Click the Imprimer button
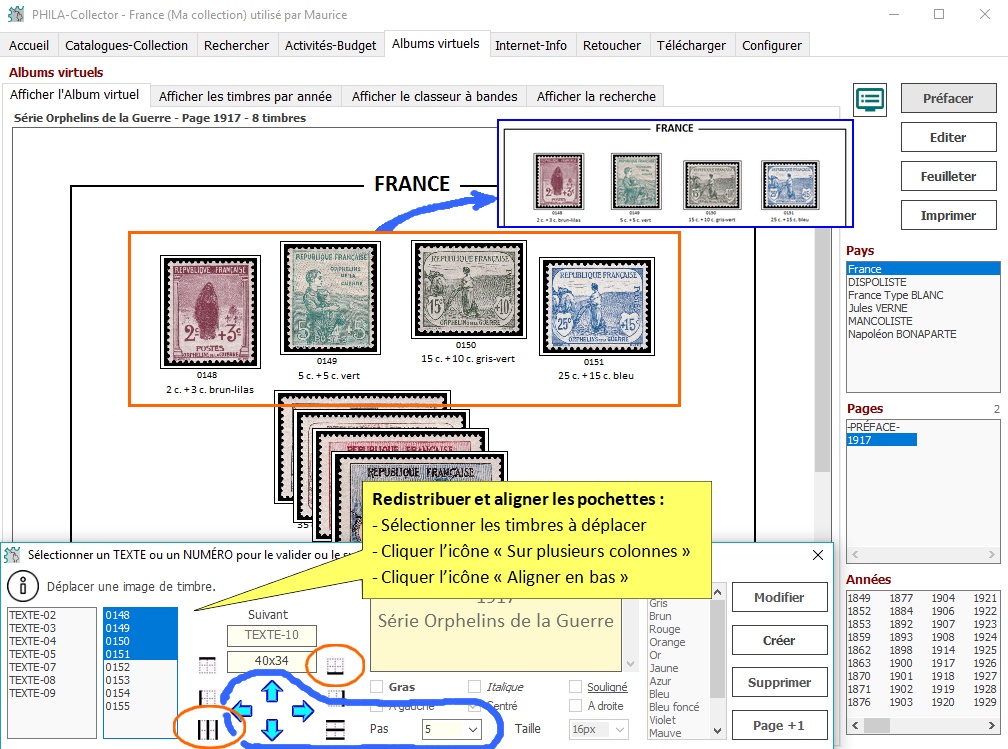The image size is (1008, 749). [948, 215]
